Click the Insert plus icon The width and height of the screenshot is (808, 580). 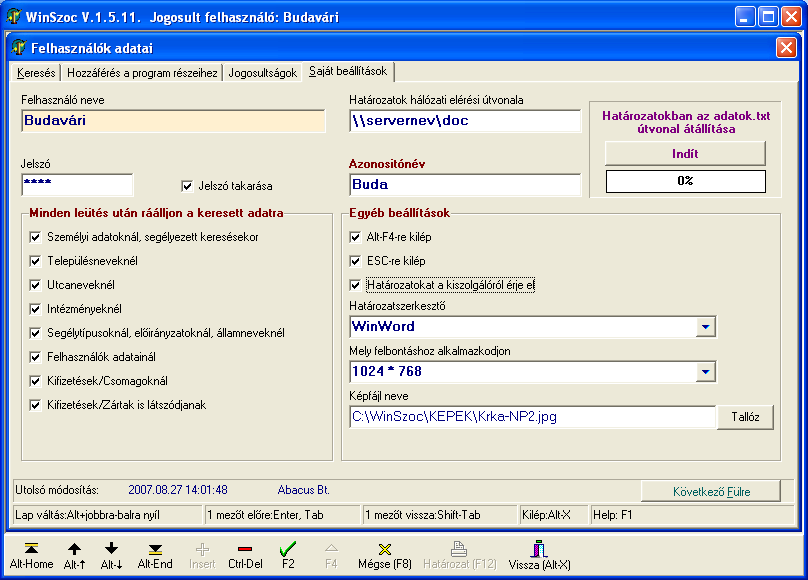202,550
